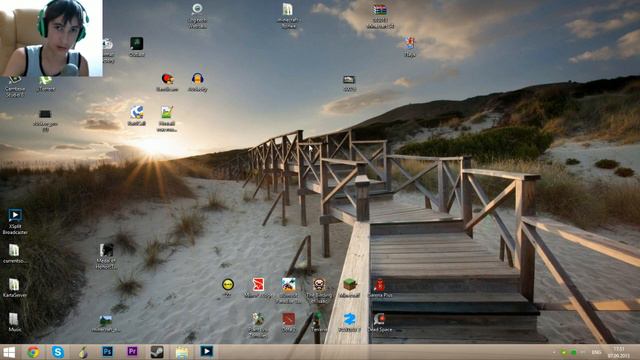The image size is (640, 360).
Task: Open the clock and date in the taskbar
Action: [x=619, y=352]
